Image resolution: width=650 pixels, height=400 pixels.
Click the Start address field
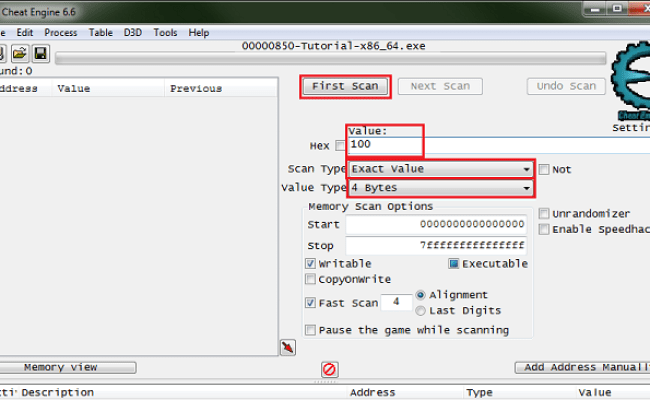pyautogui.click(x=436, y=224)
